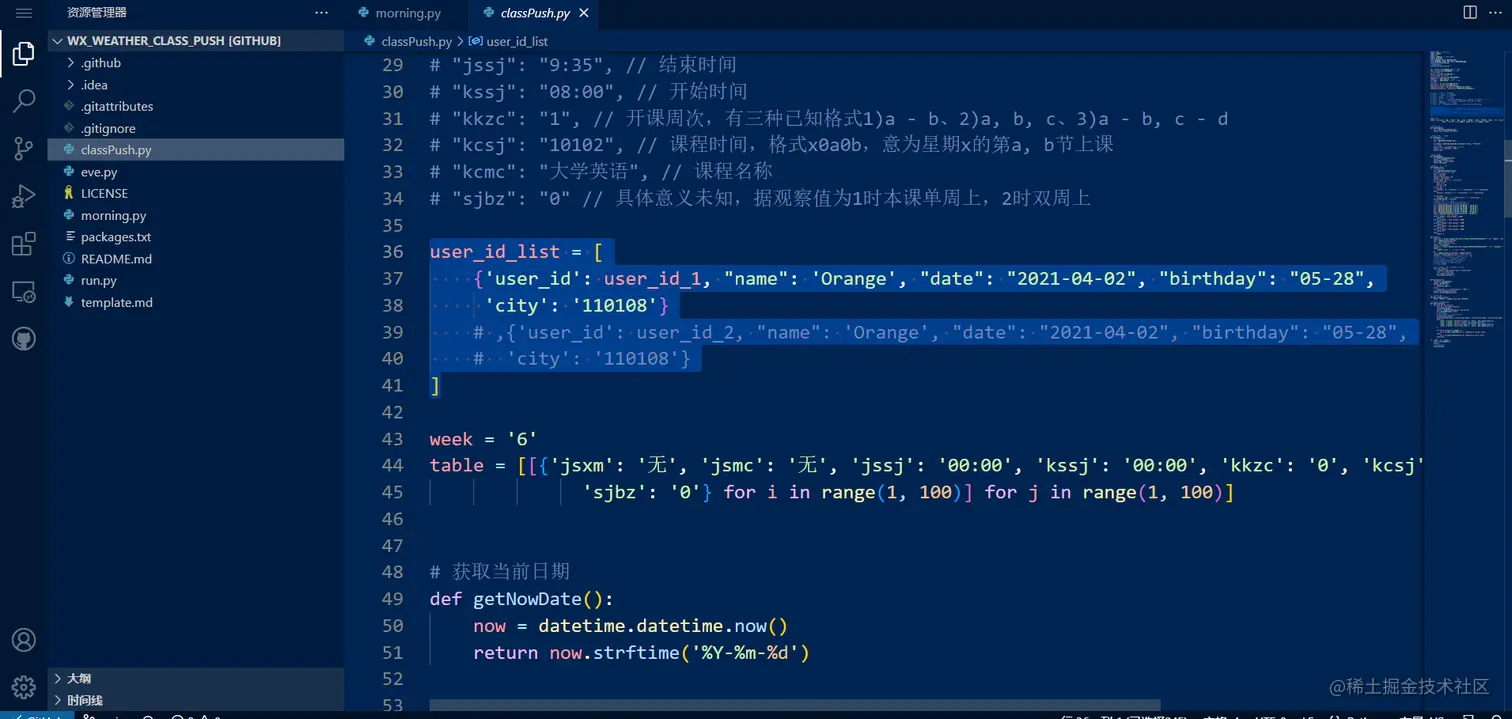Image resolution: width=1512 pixels, height=719 pixels.
Task: Collapse the WX_WEATHER_CLASS_PUSH folder section
Action: point(195,41)
